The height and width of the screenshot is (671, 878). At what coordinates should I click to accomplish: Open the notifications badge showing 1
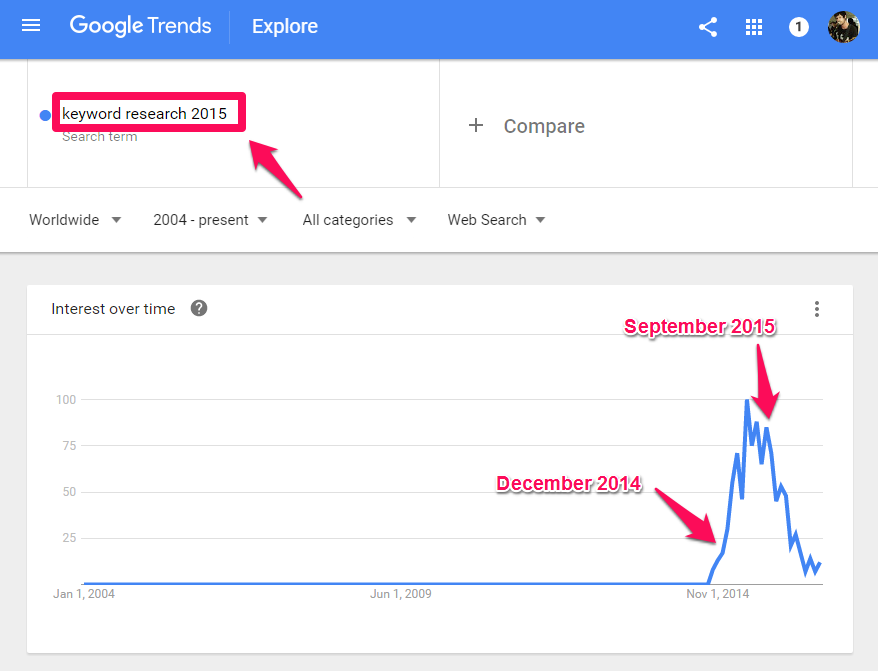coord(798,27)
